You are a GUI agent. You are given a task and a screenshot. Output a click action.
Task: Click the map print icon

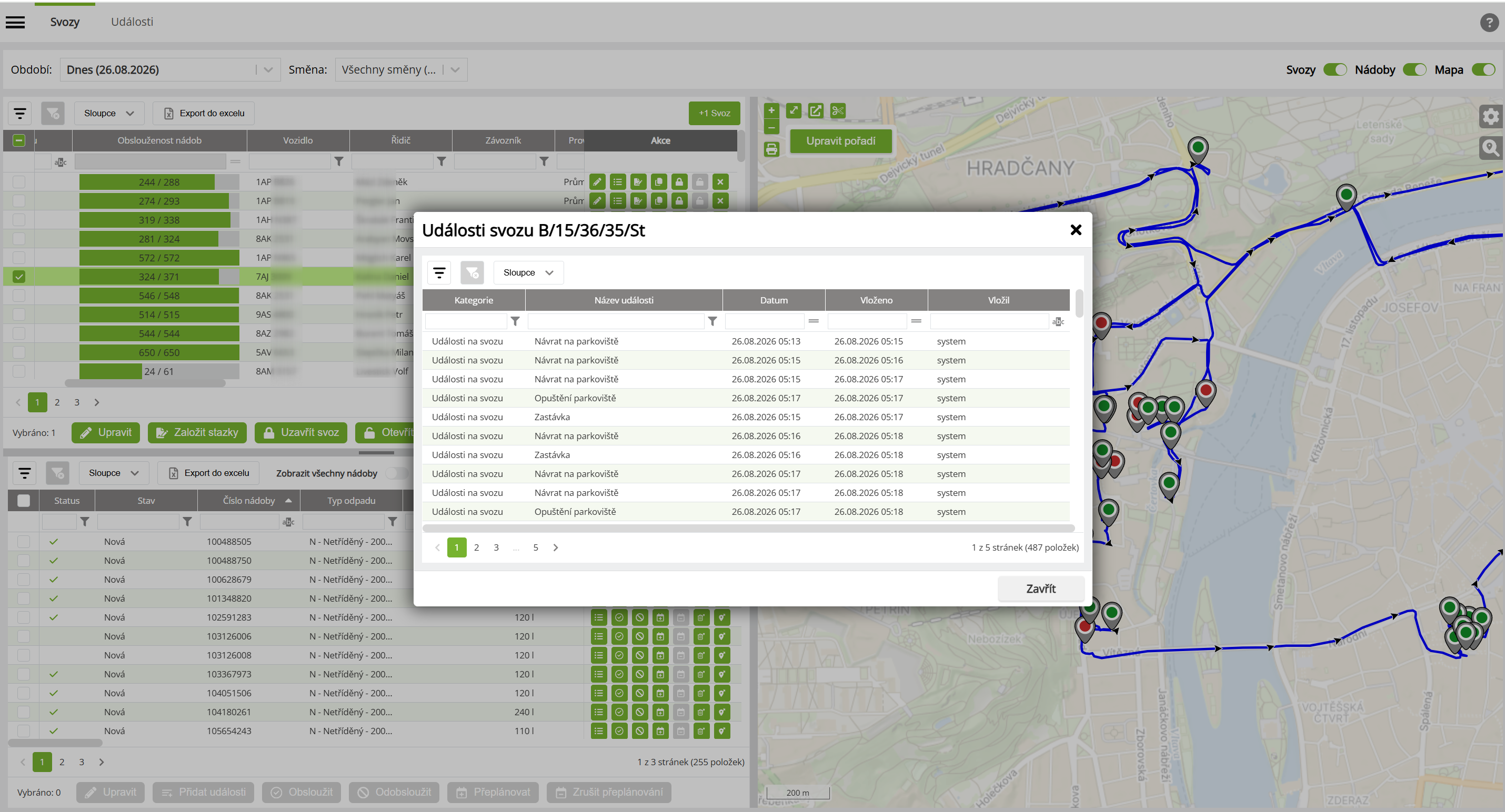(x=771, y=149)
